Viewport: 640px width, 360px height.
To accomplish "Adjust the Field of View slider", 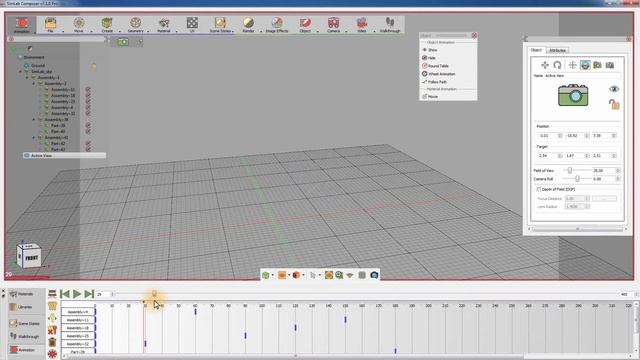I will tap(570, 170).
